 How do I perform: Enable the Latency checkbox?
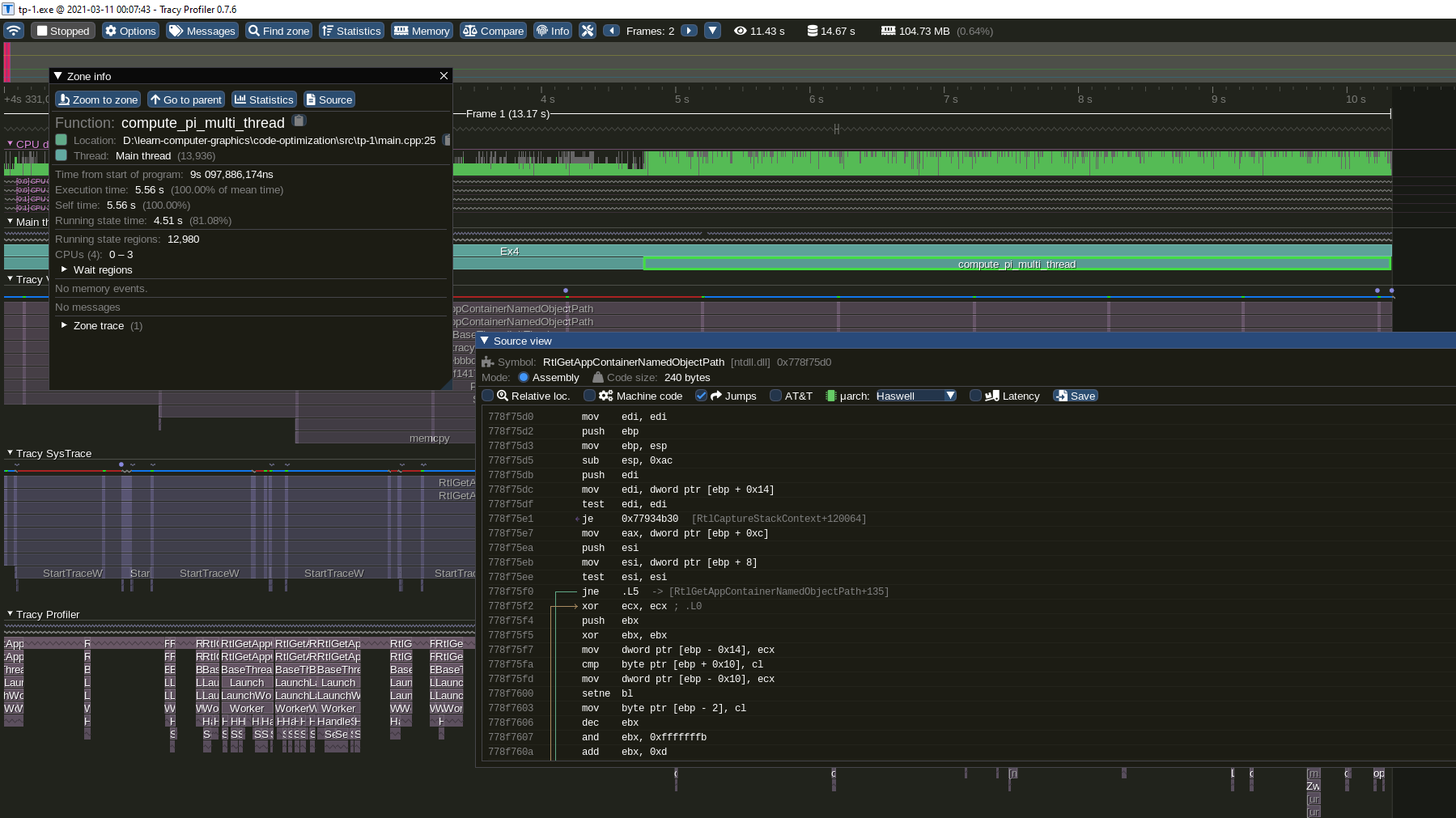[975, 396]
